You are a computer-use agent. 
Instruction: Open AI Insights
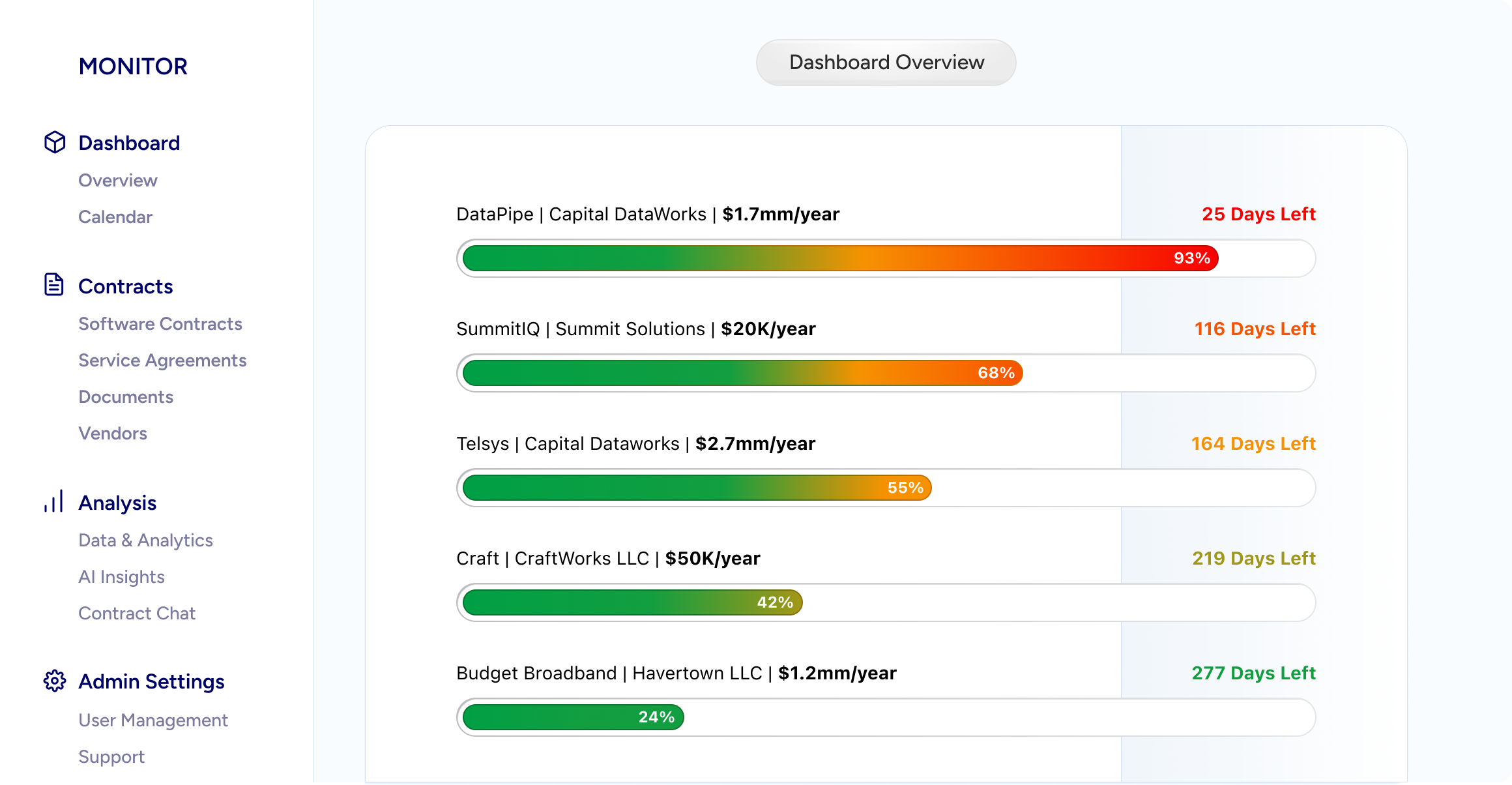(x=121, y=577)
